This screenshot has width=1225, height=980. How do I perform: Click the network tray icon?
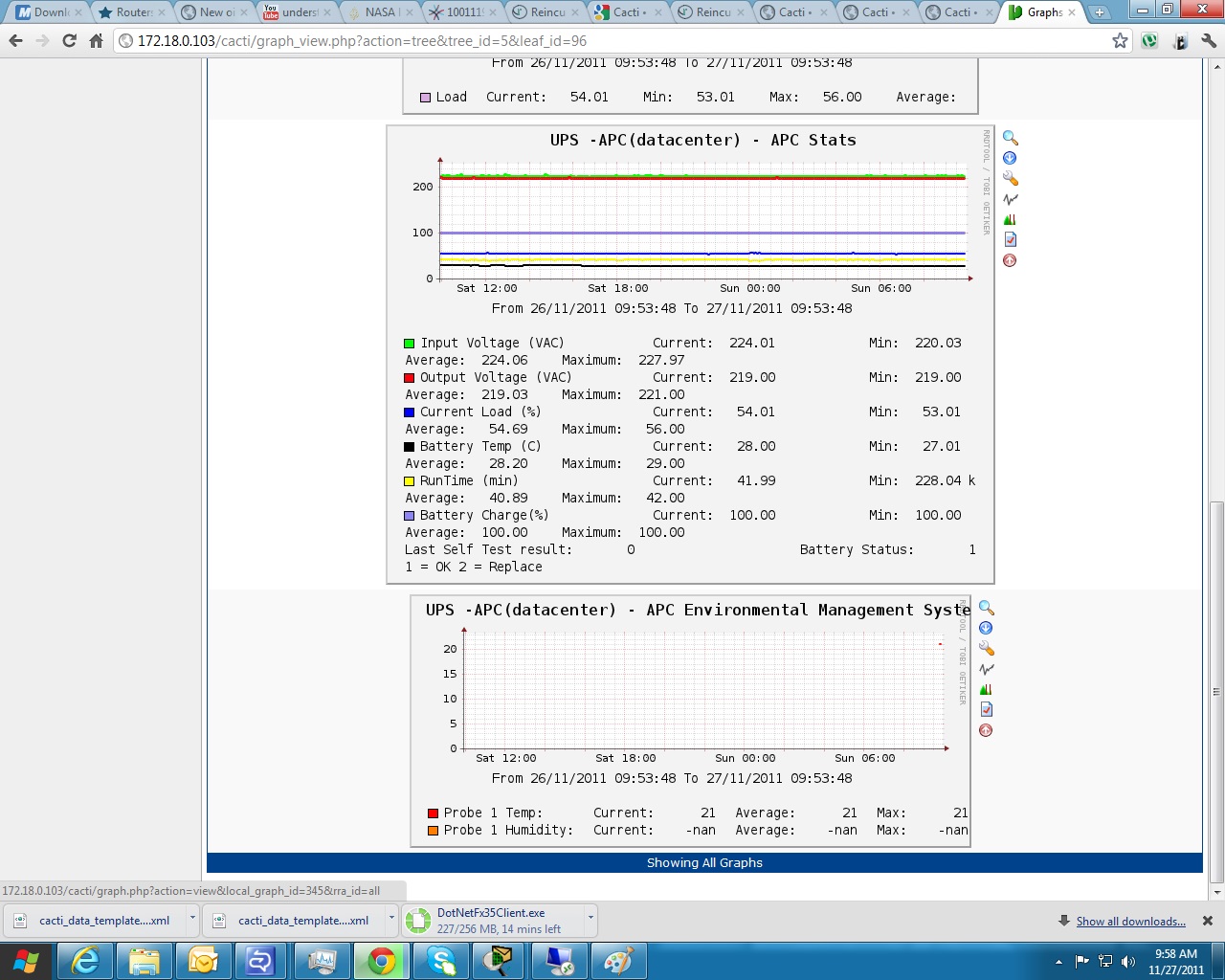tap(1105, 961)
